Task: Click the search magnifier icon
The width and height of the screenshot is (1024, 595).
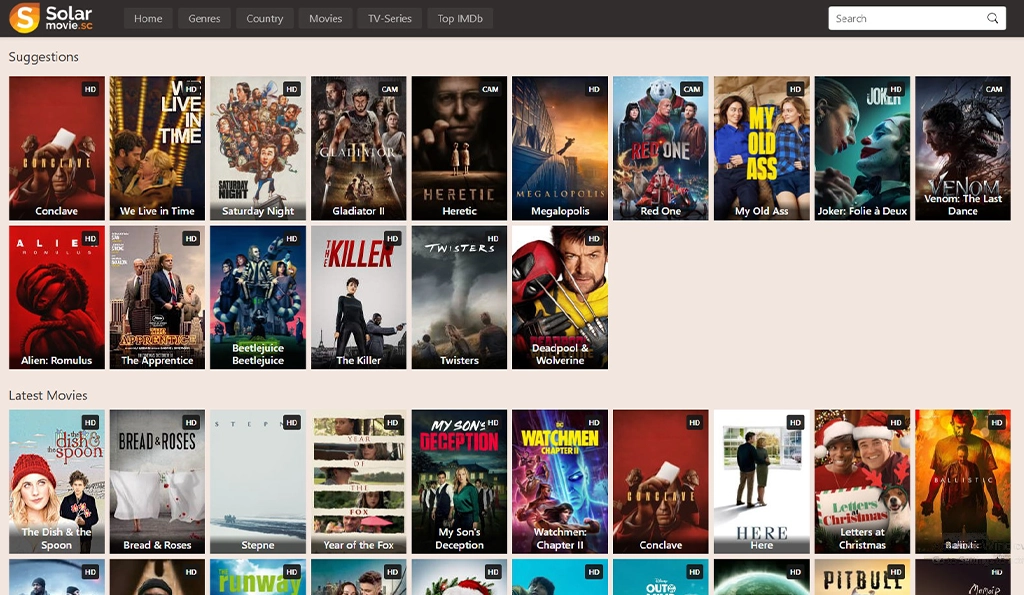Action: click(992, 18)
